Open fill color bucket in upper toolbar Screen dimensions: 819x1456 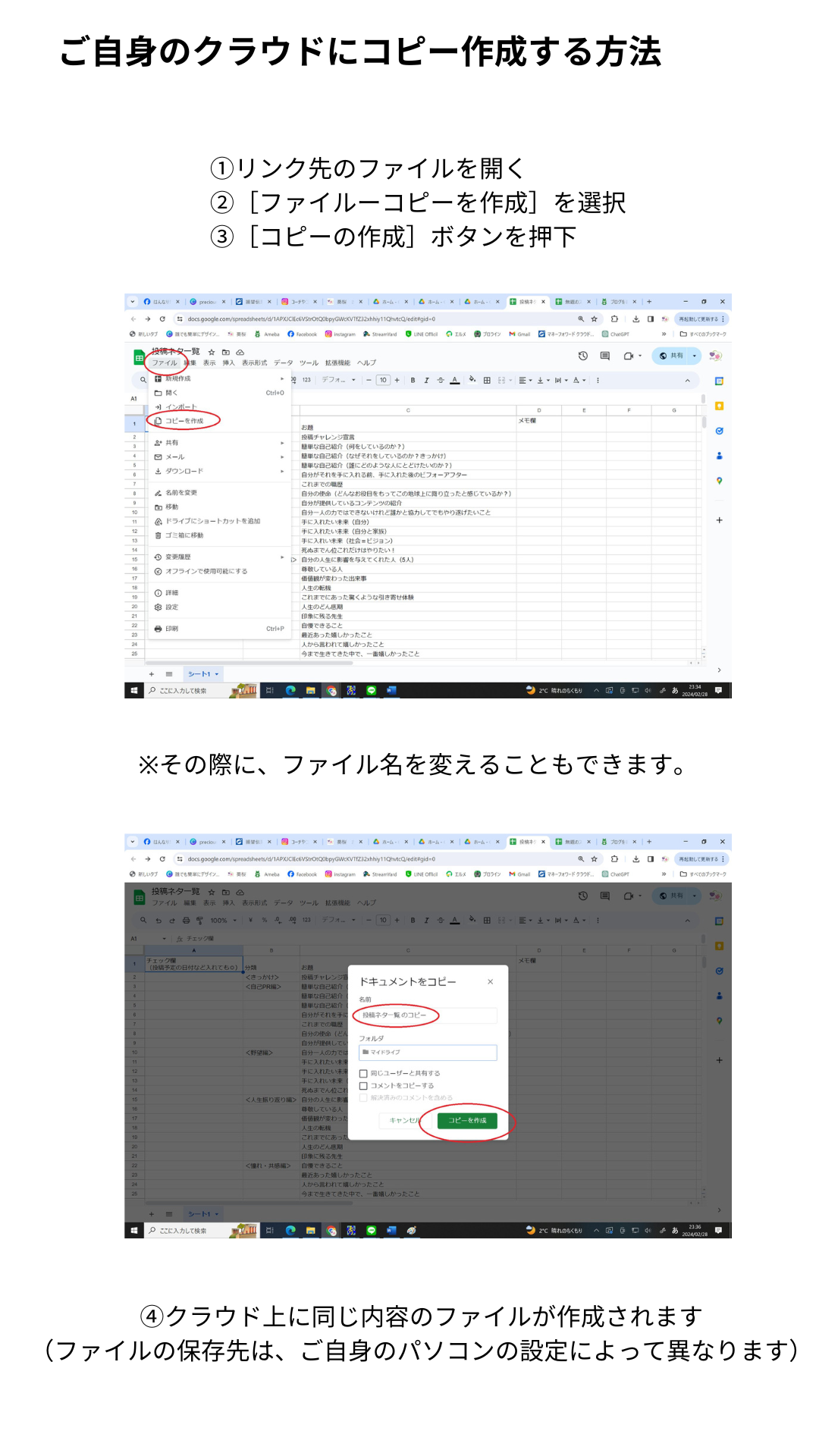(x=472, y=380)
